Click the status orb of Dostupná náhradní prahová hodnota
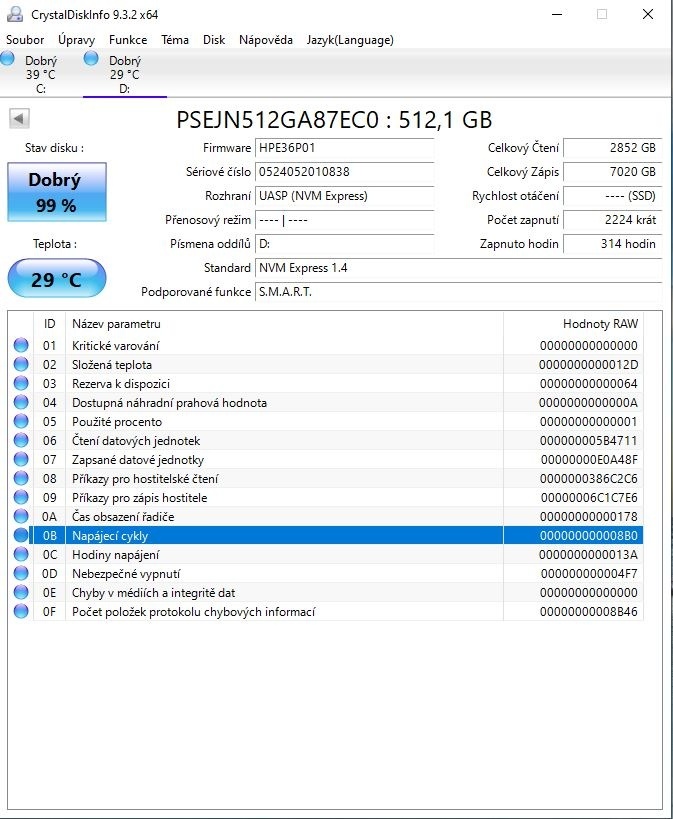 tap(21, 402)
